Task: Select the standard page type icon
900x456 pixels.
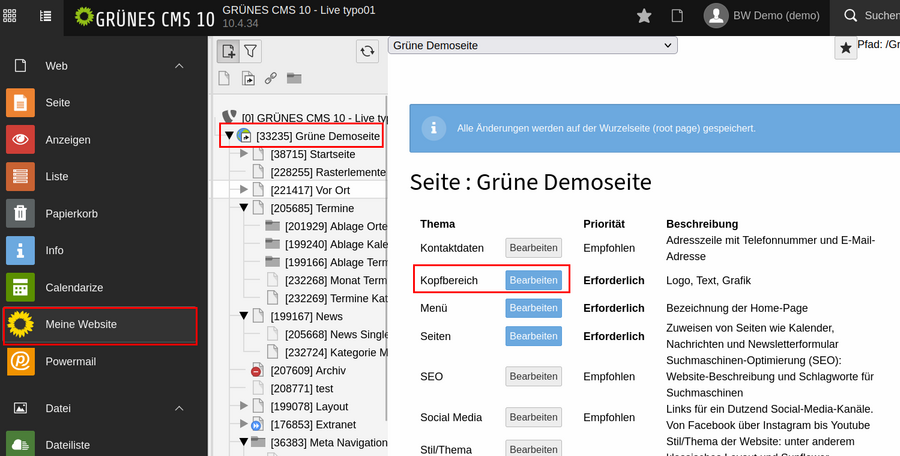Action: pyautogui.click(x=224, y=78)
